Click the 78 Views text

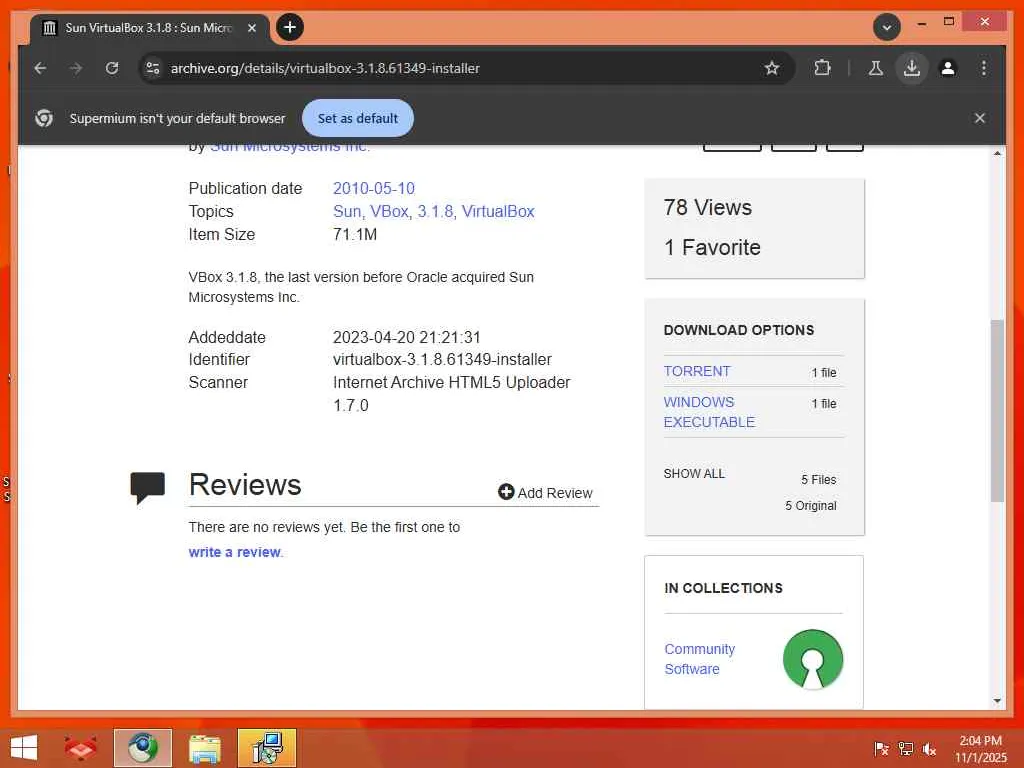(707, 207)
